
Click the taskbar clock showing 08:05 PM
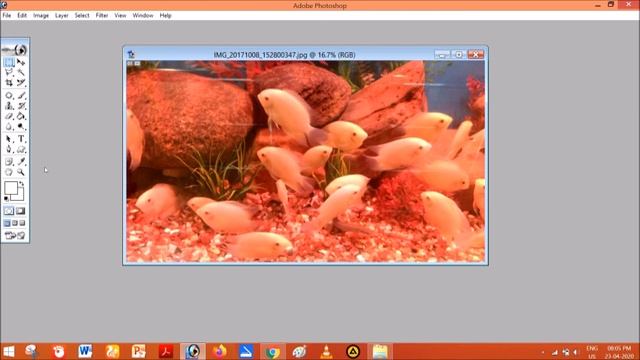619,352
